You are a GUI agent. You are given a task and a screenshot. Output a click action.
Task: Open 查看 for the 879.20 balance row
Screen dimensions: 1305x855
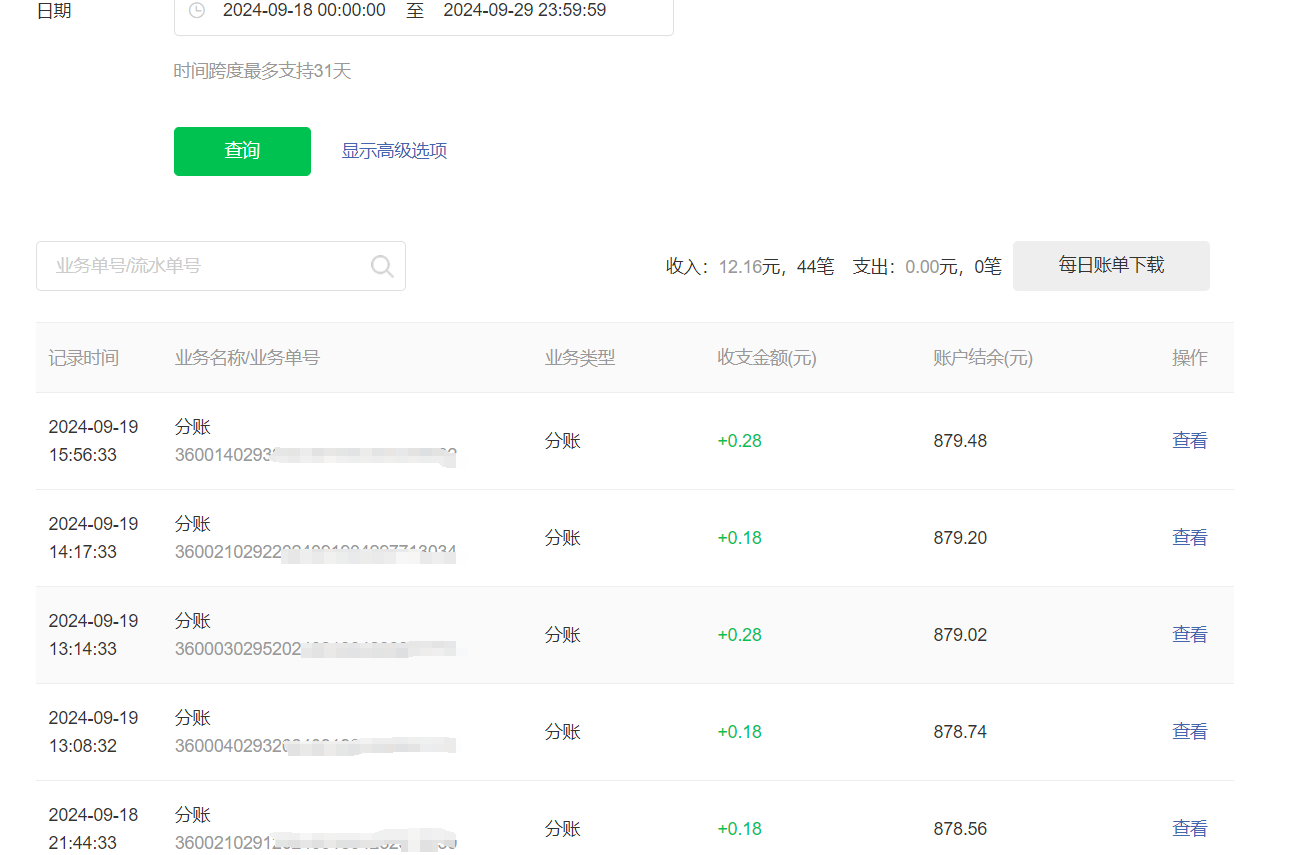click(x=1190, y=538)
